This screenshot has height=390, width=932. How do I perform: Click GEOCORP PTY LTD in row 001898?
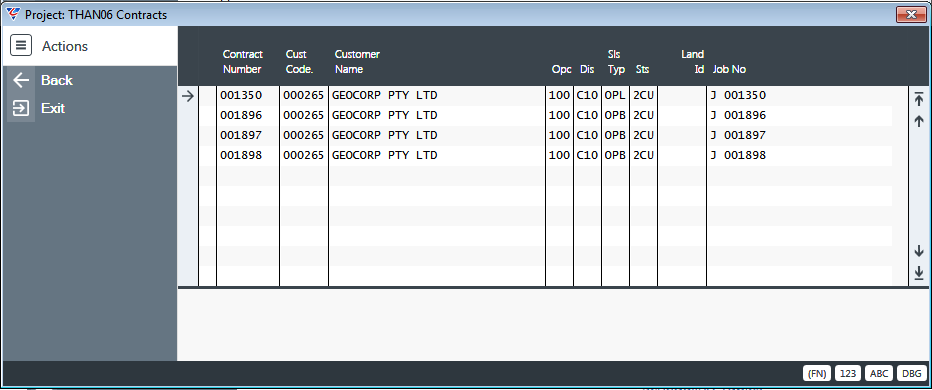click(385, 156)
